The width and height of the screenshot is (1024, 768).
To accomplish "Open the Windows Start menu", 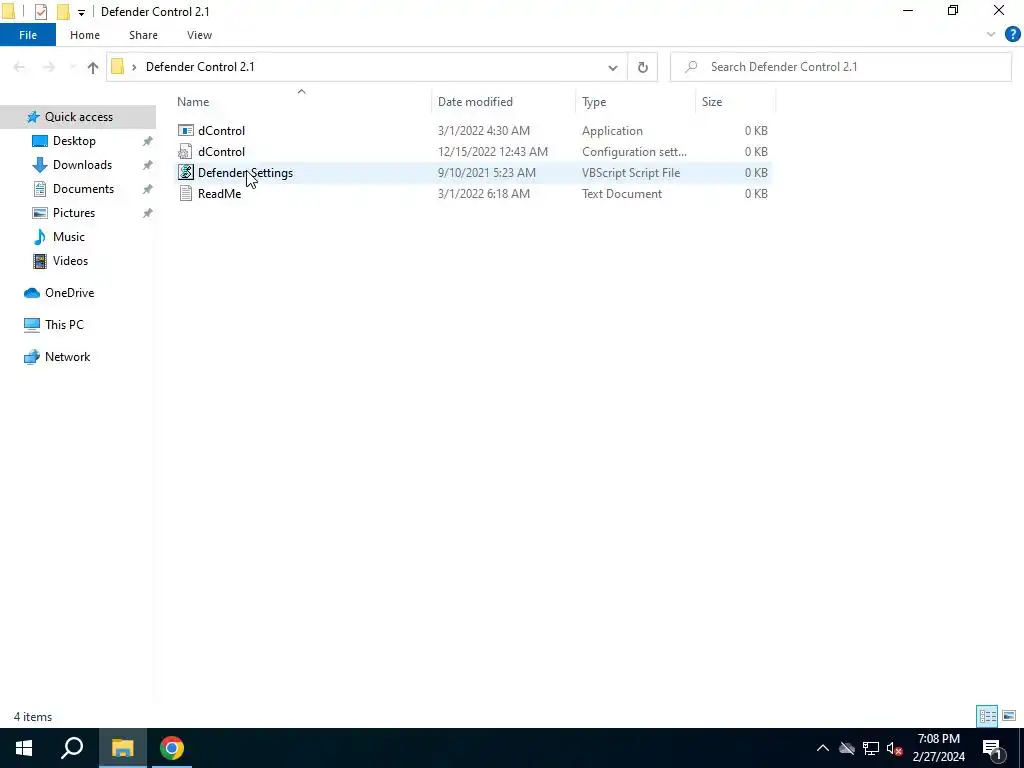I will 24,748.
